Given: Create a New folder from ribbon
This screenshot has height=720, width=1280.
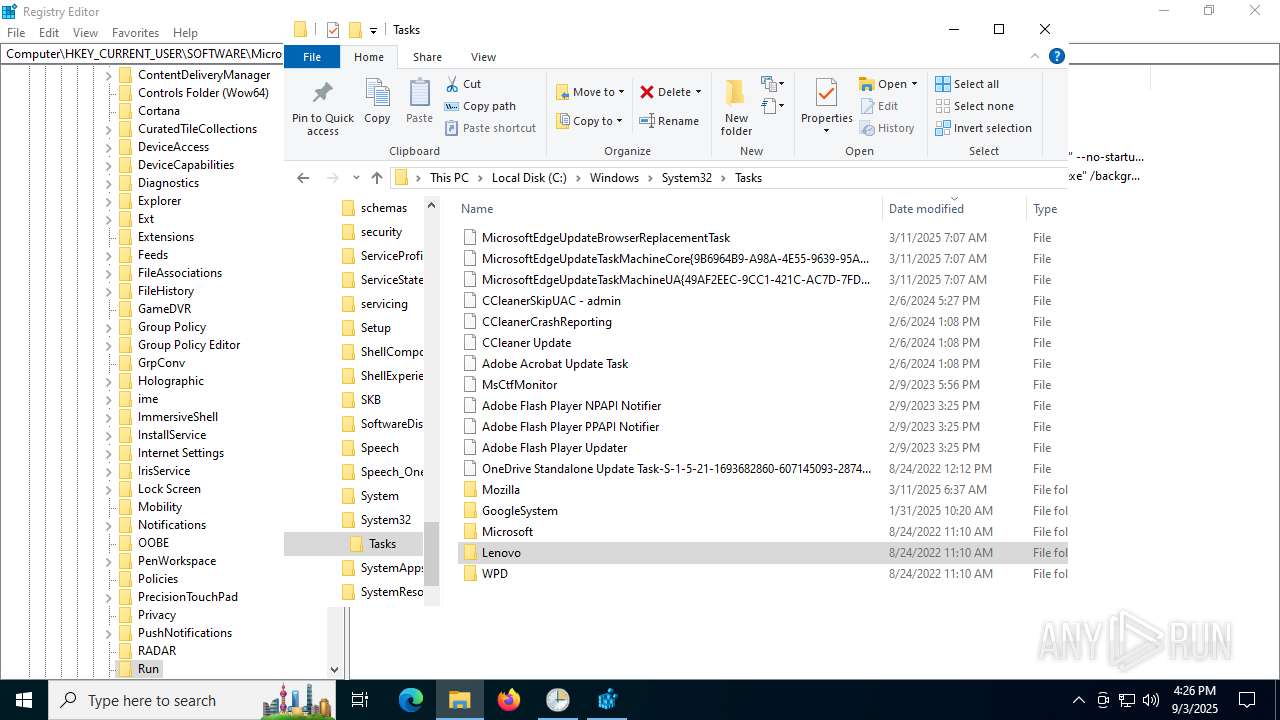Looking at the screenshot, I should (736, 107).
